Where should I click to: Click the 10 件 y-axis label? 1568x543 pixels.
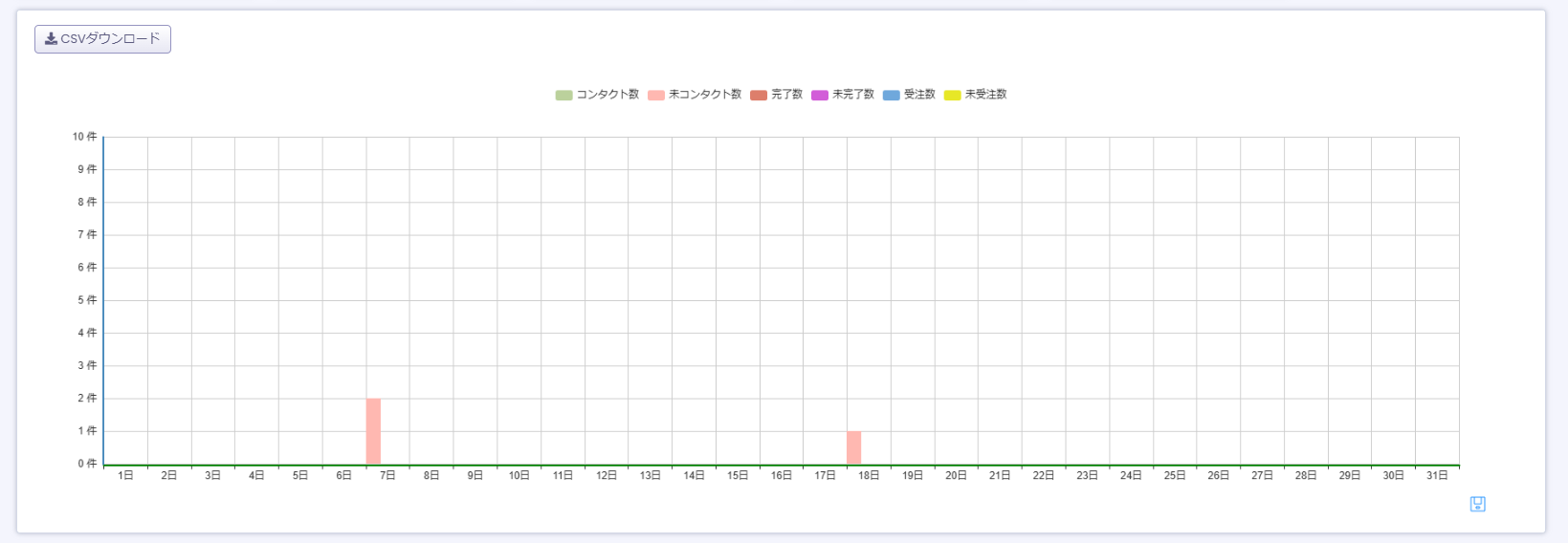pyautogui.click(x=84, y=137)
